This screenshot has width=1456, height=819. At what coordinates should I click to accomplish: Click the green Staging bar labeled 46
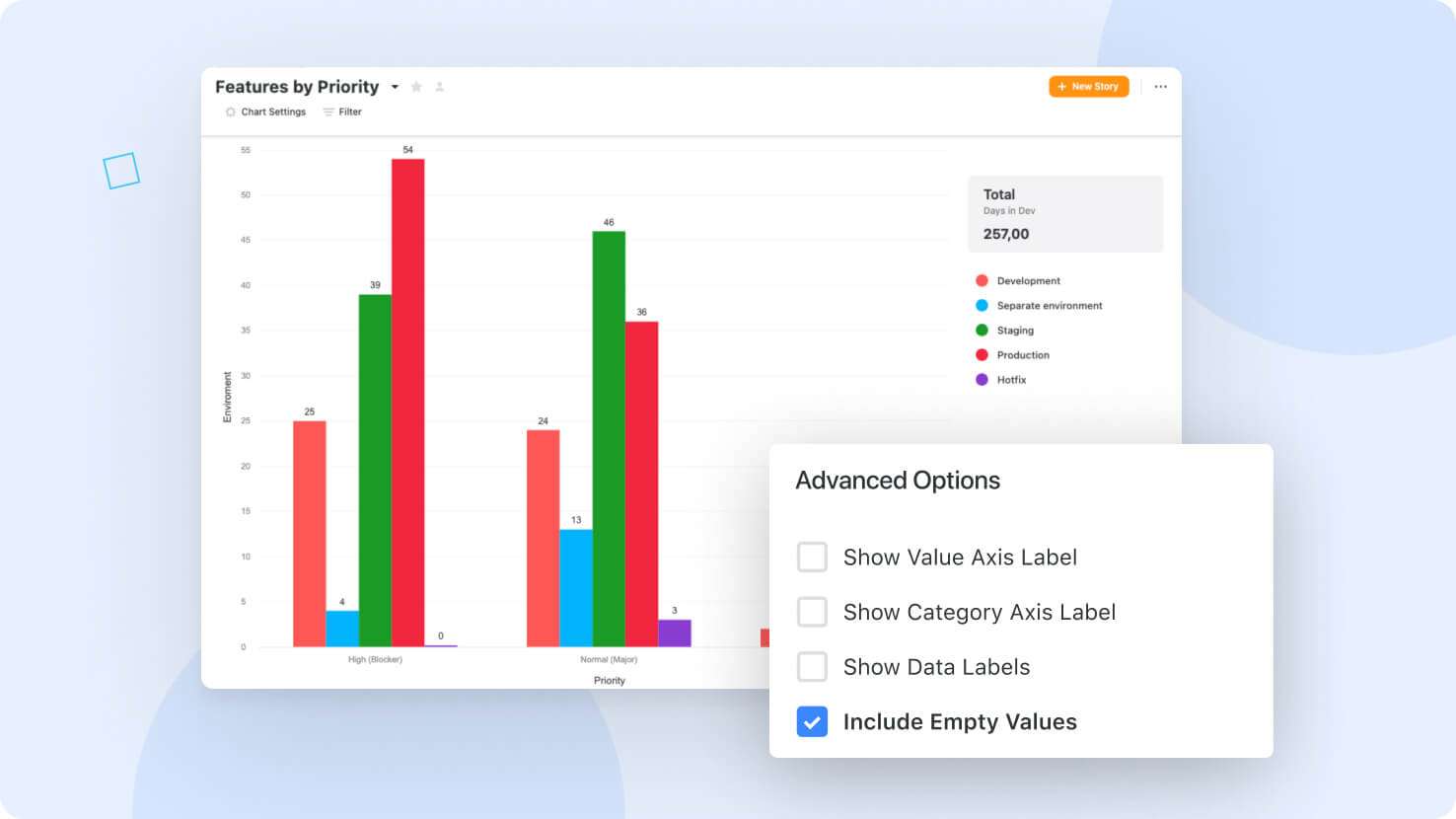[609, 439]
